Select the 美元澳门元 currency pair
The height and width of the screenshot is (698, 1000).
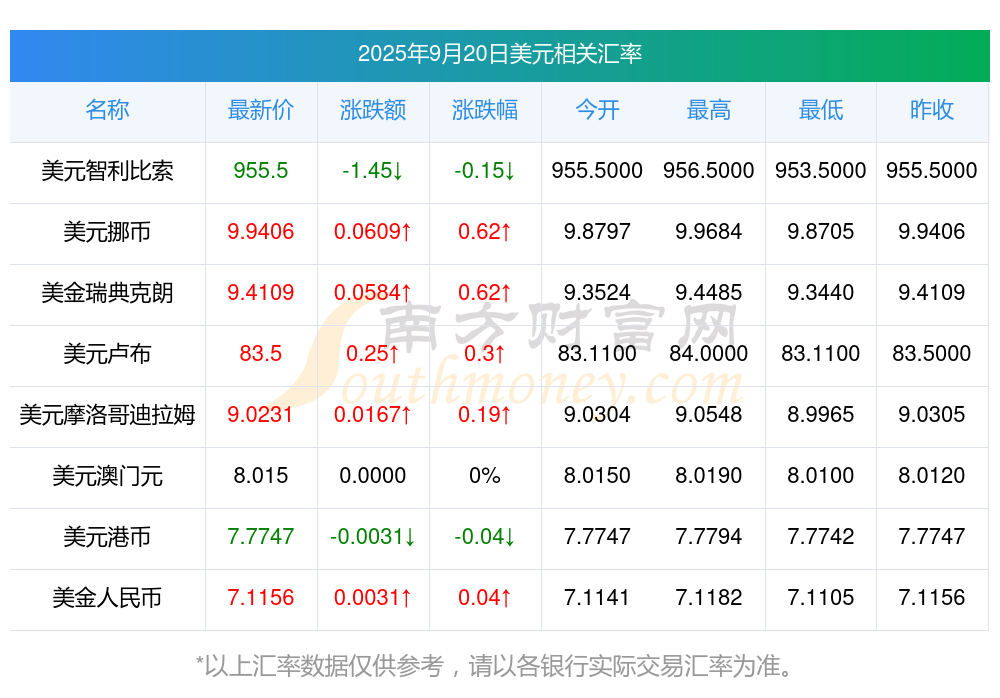coord(107,476)
